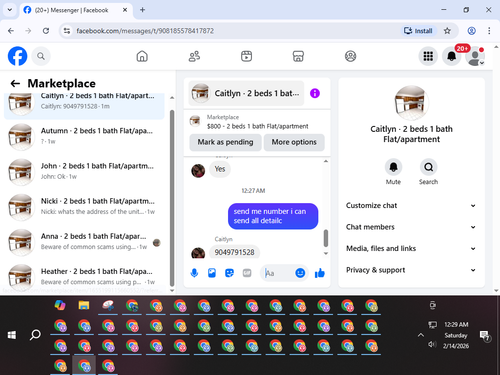
Task: Click the Facebook search magnifier icon
Action: 41,56
